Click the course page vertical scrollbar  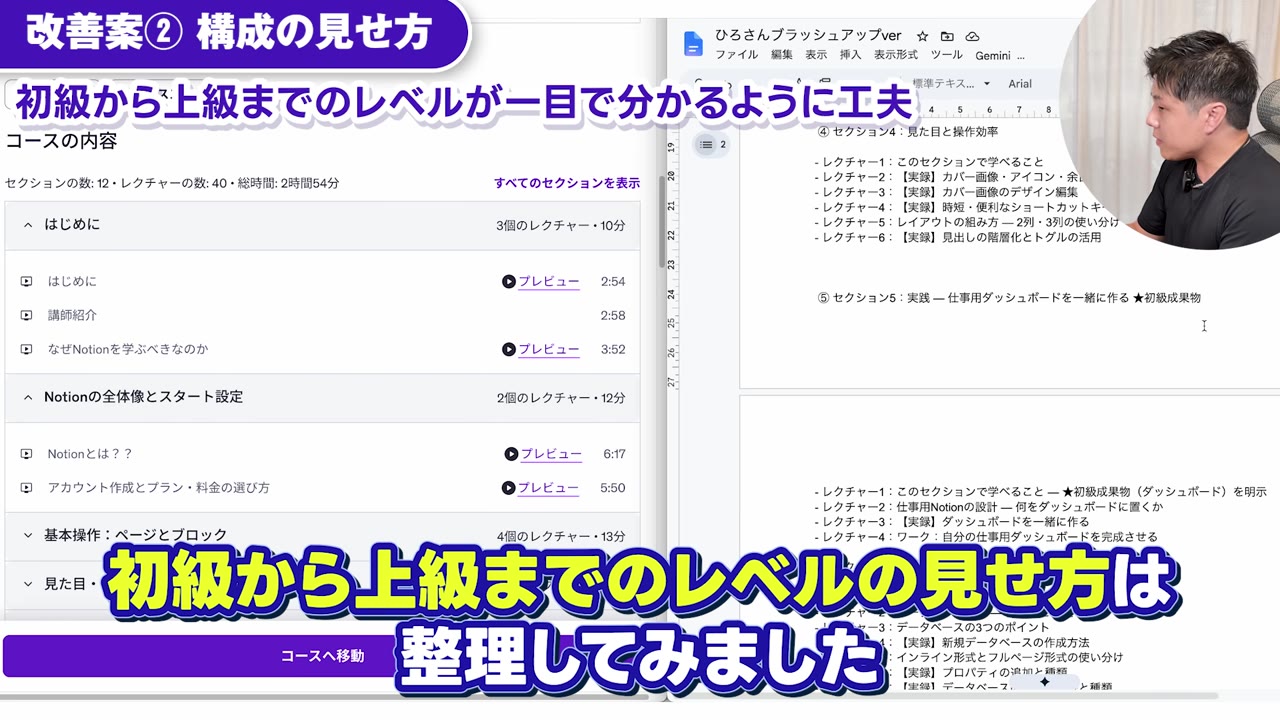661,222
